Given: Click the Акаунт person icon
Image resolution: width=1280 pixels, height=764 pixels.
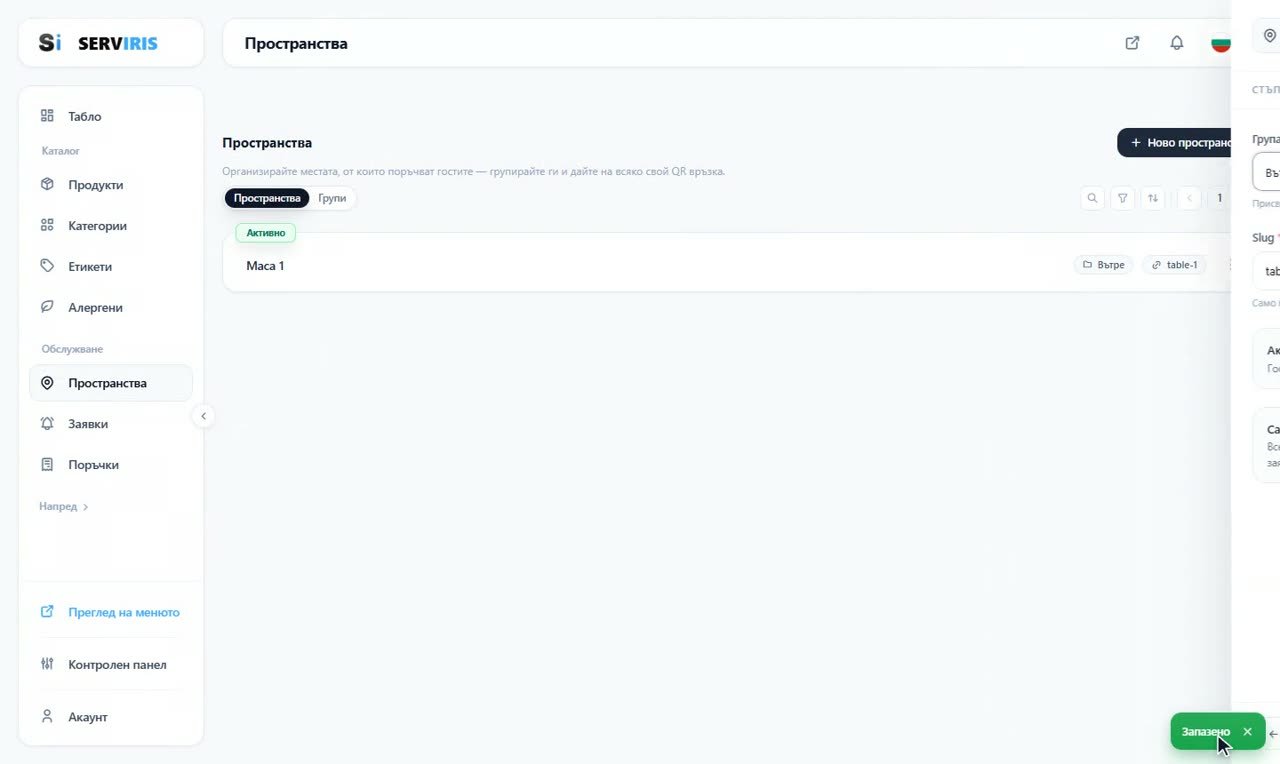Looking at the screenshot, I should point(47,717).
